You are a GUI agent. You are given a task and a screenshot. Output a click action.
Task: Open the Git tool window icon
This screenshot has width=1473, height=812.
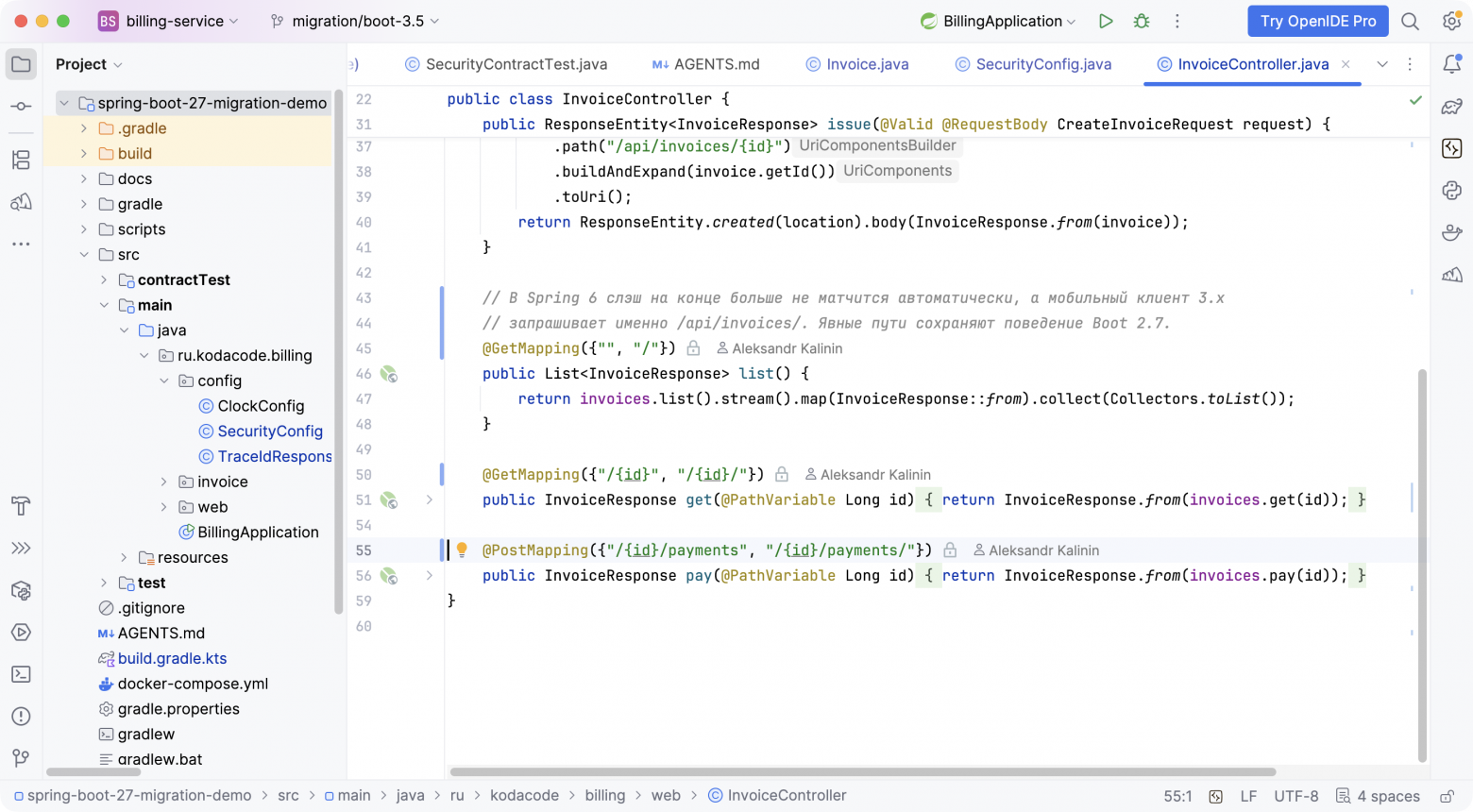click(21, 758)
